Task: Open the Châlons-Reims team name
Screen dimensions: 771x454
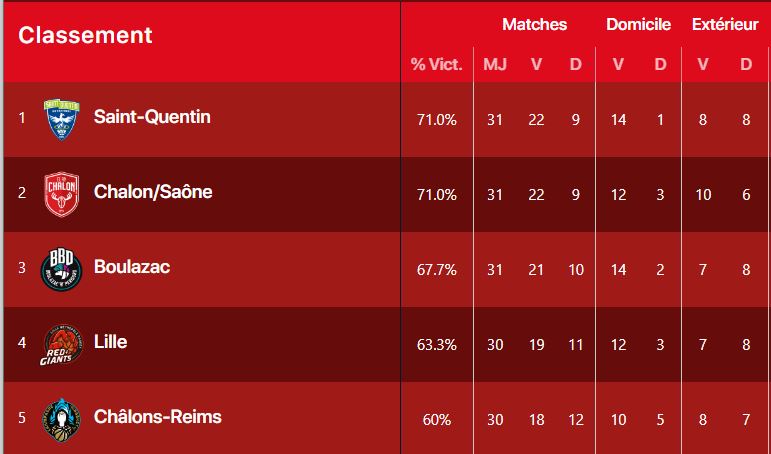Action: coord(157,417)
